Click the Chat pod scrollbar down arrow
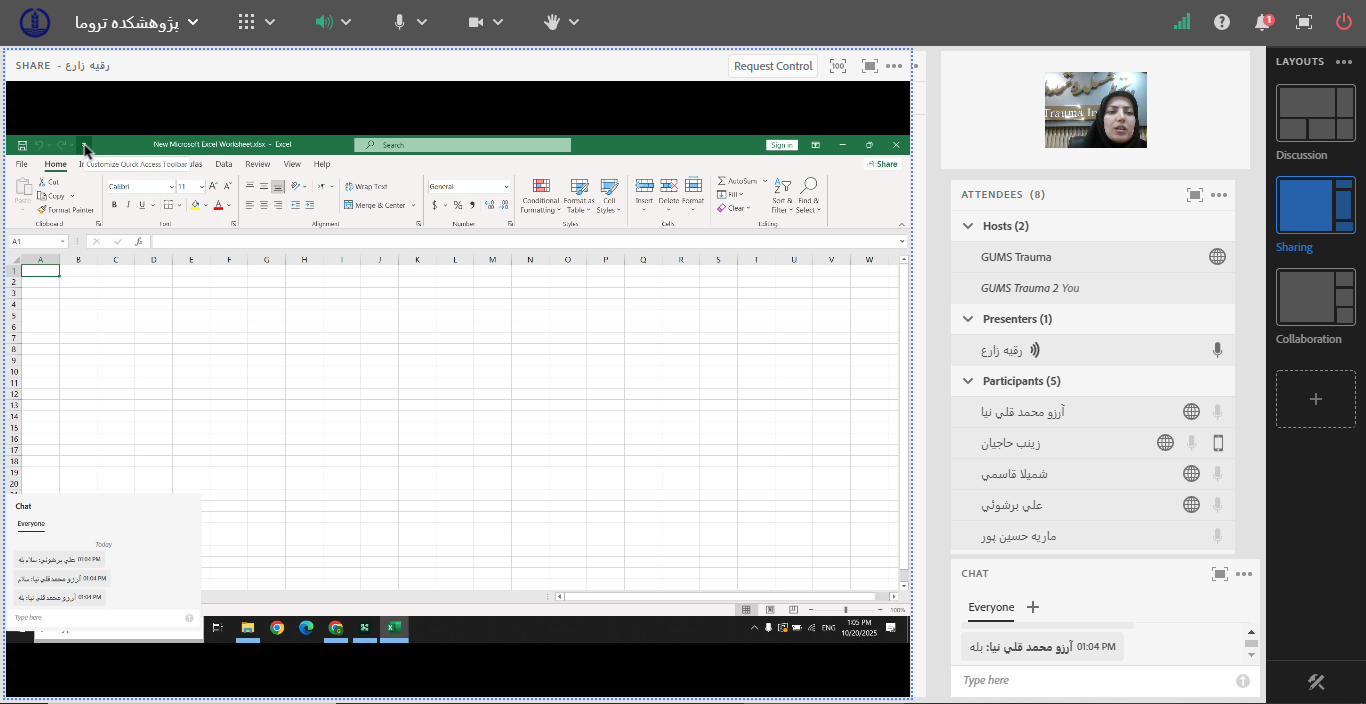 coord(1251,655)
